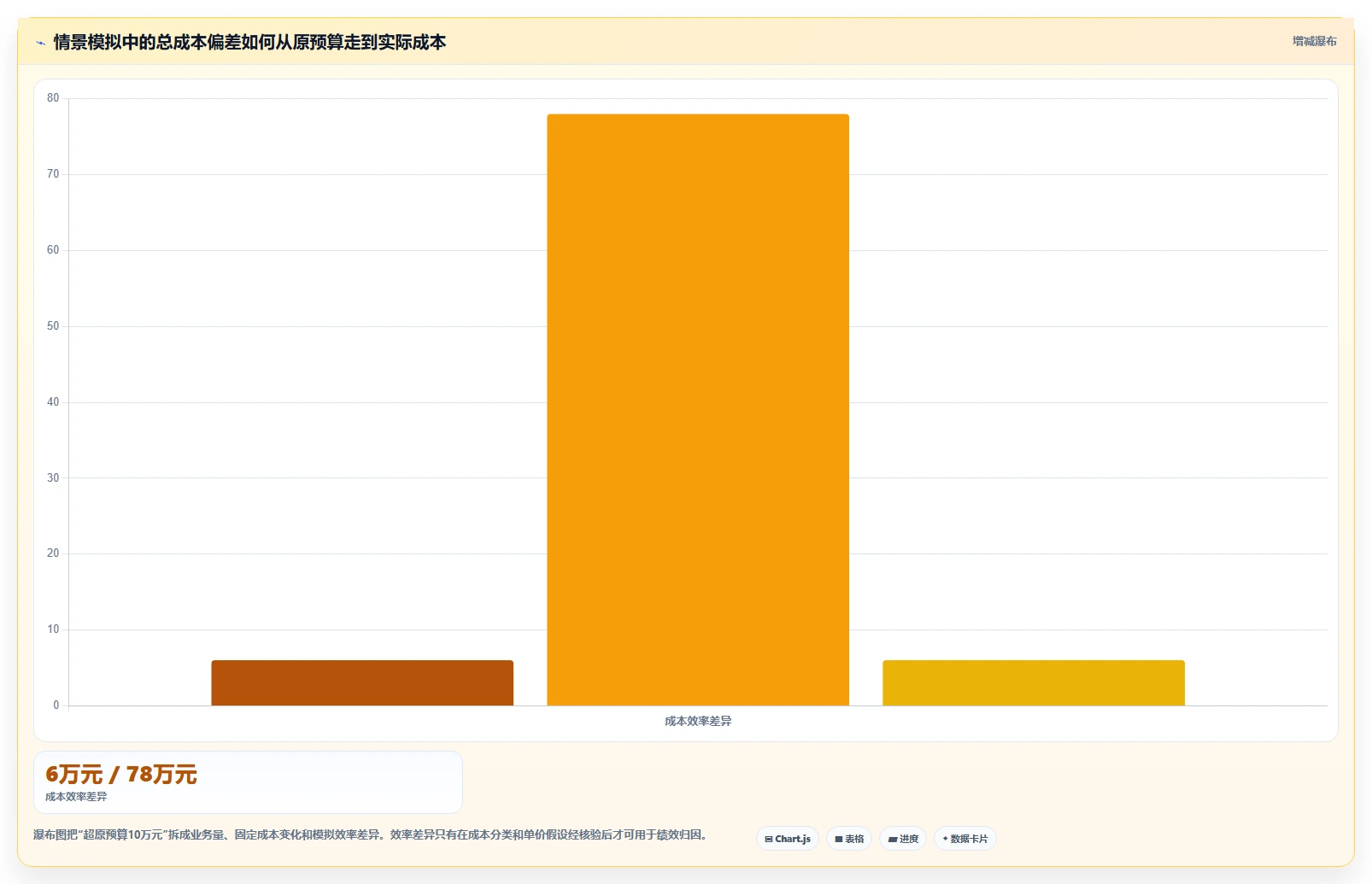Open the 数据卡片 chip

click(x=965, y=839)
